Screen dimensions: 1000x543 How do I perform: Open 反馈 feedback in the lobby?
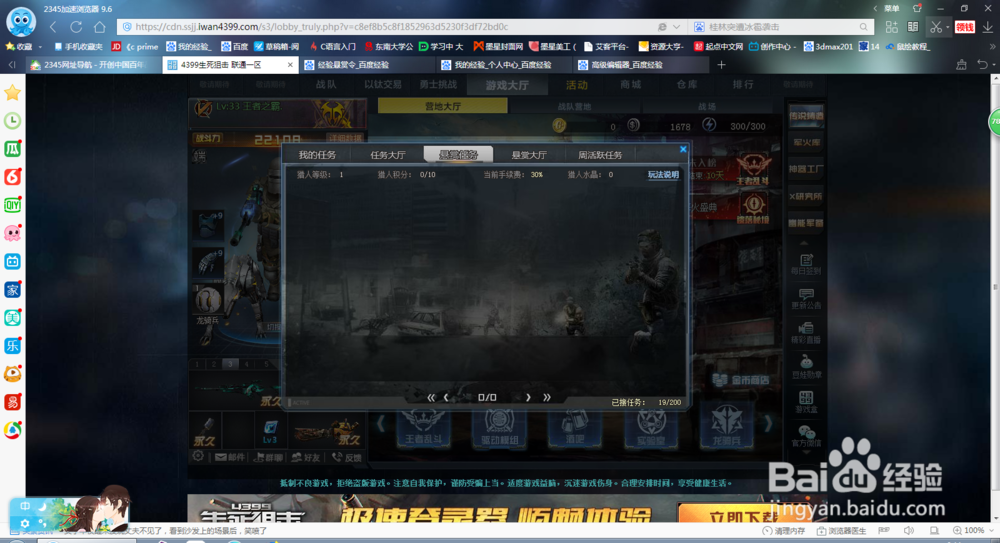coord(347,457)
